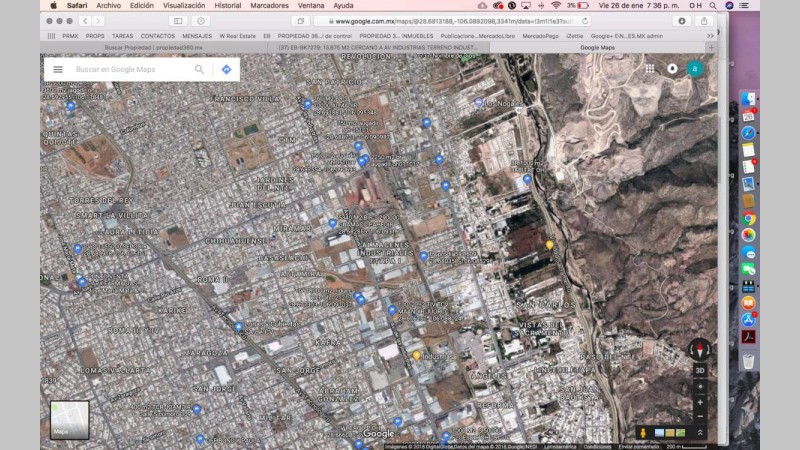Add a new Safari tab
The image size is (800, 450).
pyautogui.click(x=711, y=47)
